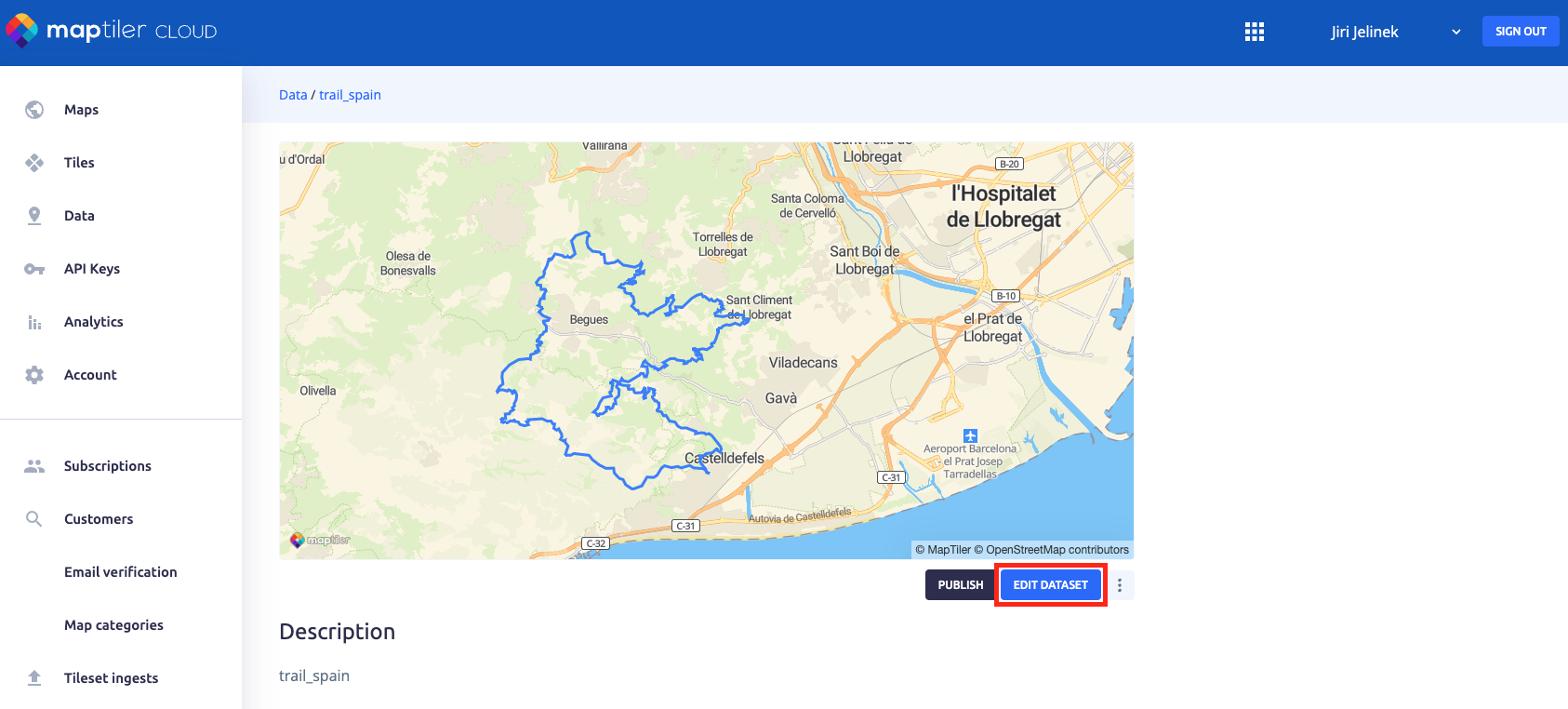Click the Olivella map label
The width and height of the screenshot is (1568, 709).
[318, 391]
